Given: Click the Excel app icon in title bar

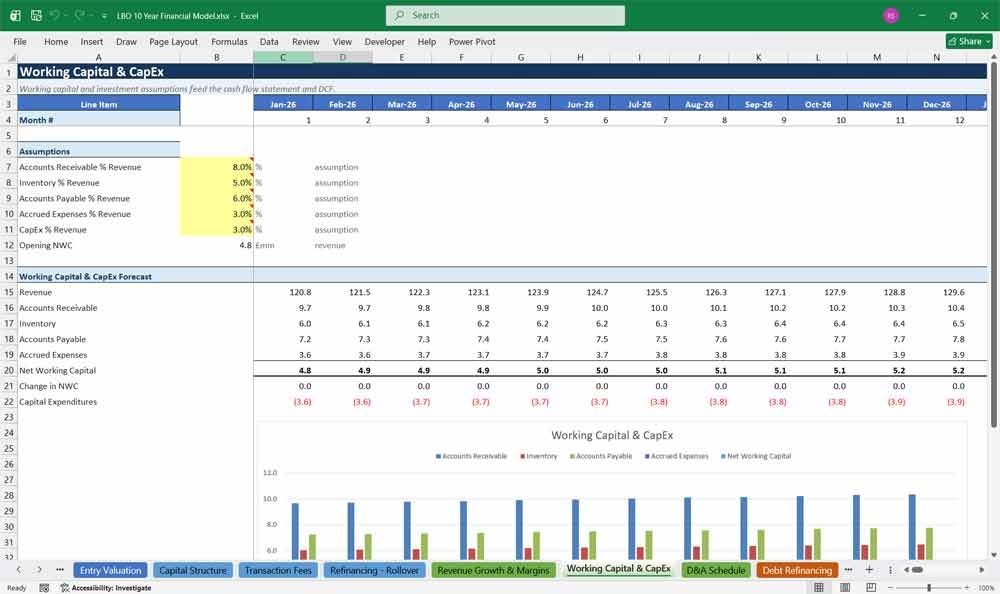Looking at the screenshot, I should point(15,15).
